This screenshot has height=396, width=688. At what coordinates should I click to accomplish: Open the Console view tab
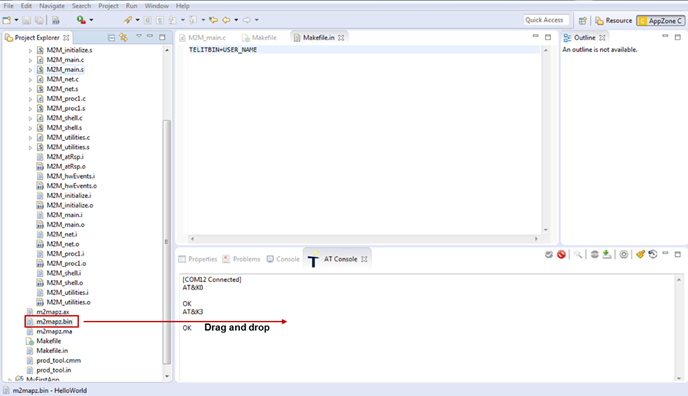pyautogui.click(x=283, y=259)
